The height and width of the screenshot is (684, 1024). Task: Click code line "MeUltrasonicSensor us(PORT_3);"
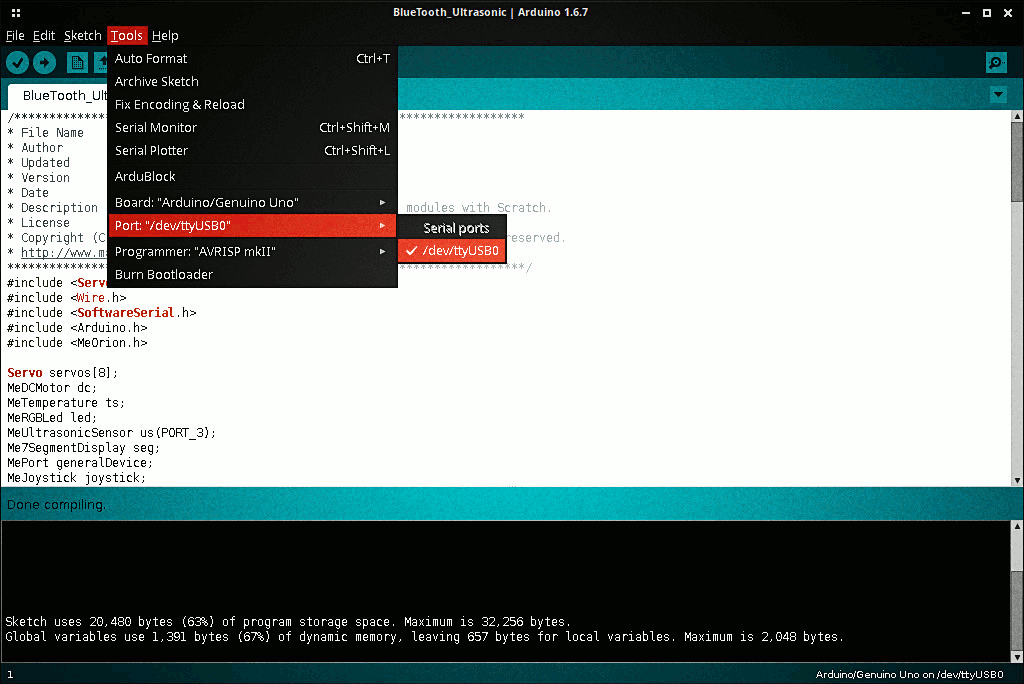pos(111,432)
